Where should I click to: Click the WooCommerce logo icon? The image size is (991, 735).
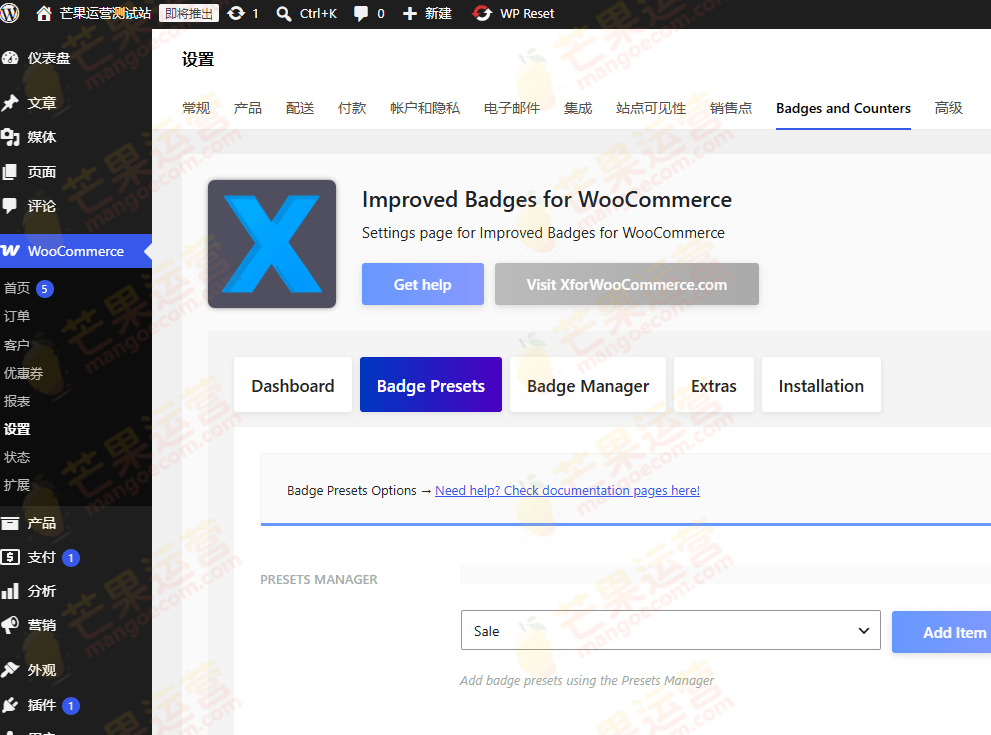click(10, 251)
